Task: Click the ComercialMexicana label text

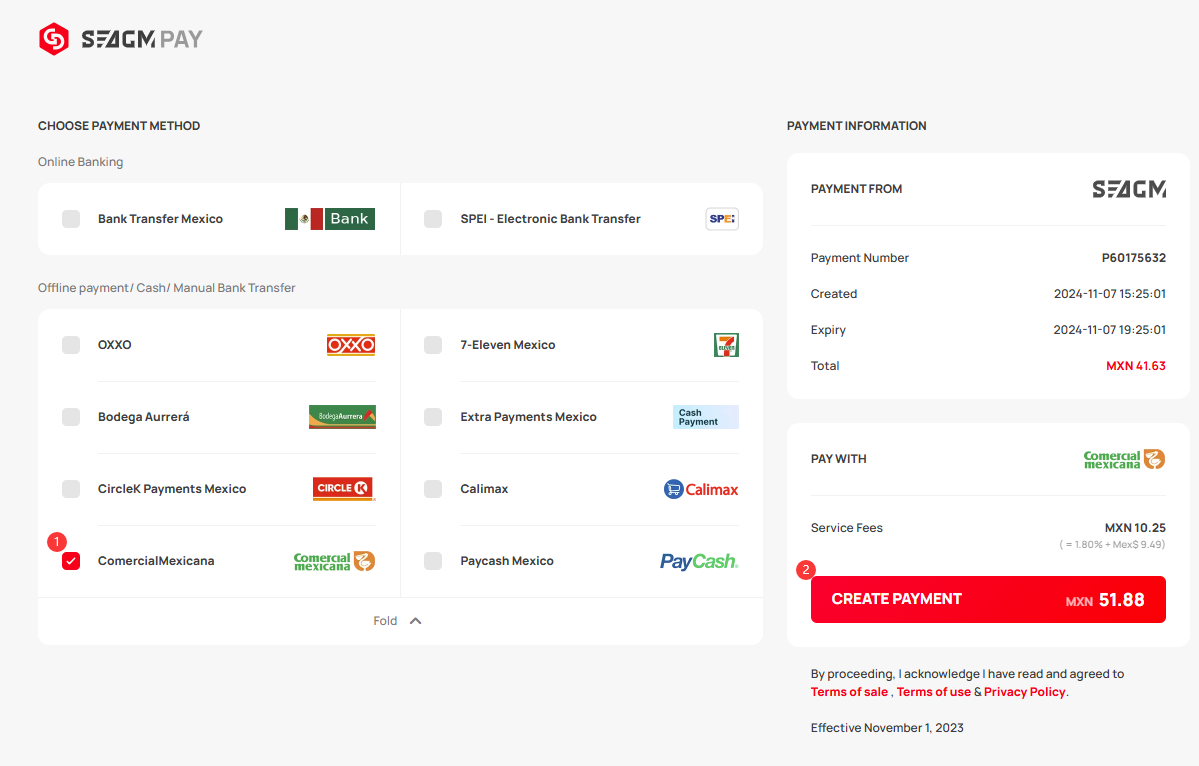Action: pos(156,561)
